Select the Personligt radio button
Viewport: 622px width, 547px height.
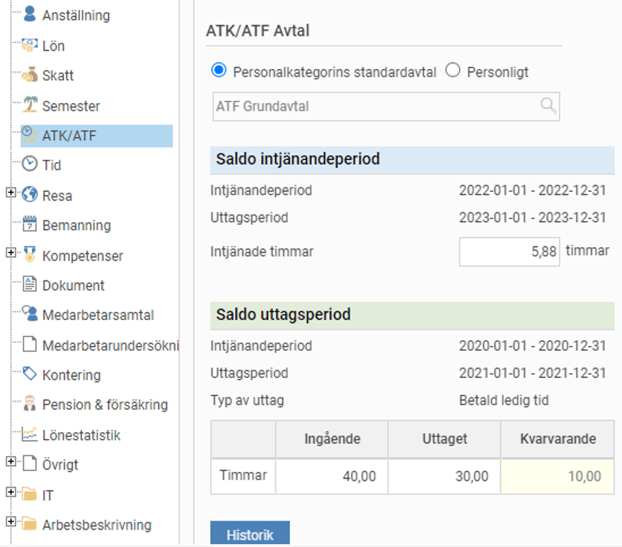click(x=452, y=71)
